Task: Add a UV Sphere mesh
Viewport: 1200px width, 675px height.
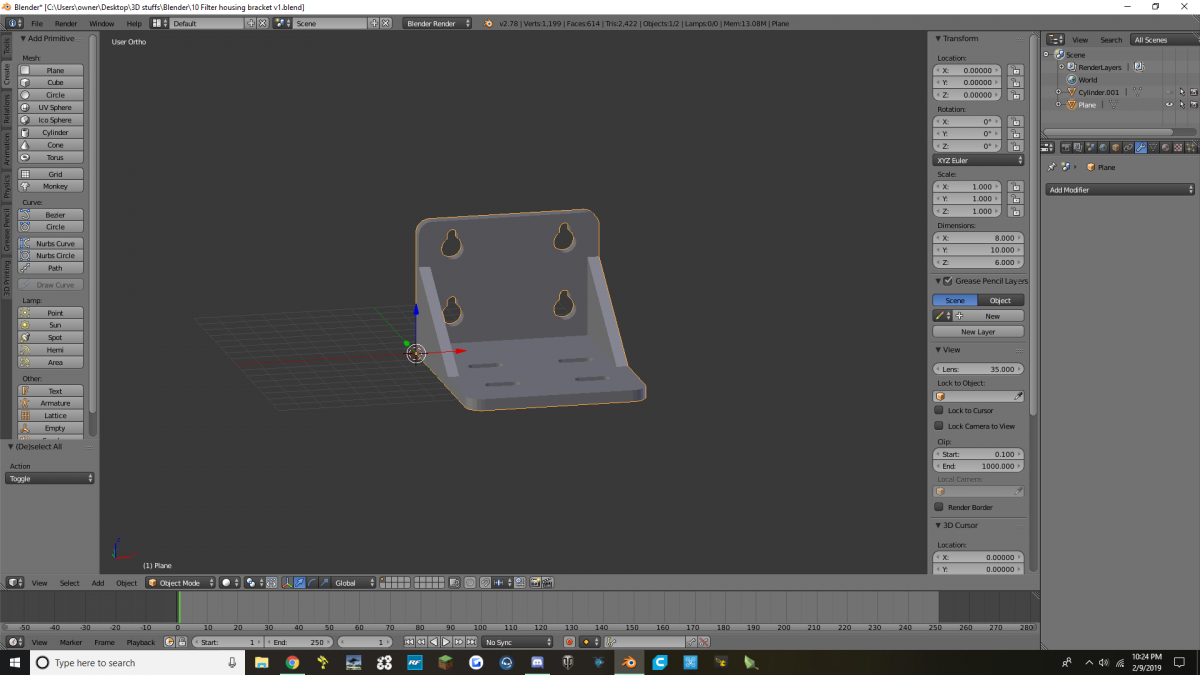Action: point(51,107)
